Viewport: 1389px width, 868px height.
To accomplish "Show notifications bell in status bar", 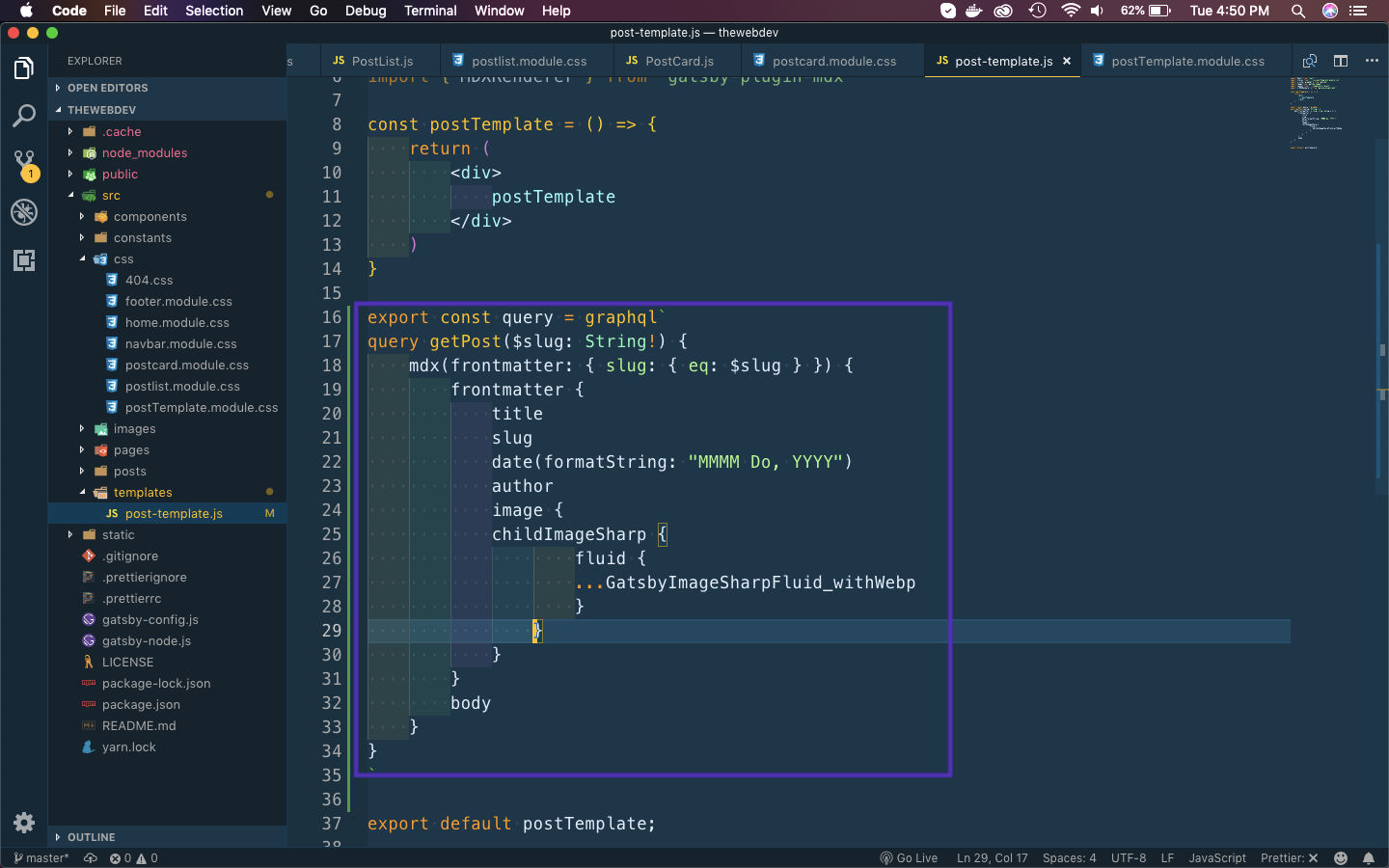I will coord(1369,858).
